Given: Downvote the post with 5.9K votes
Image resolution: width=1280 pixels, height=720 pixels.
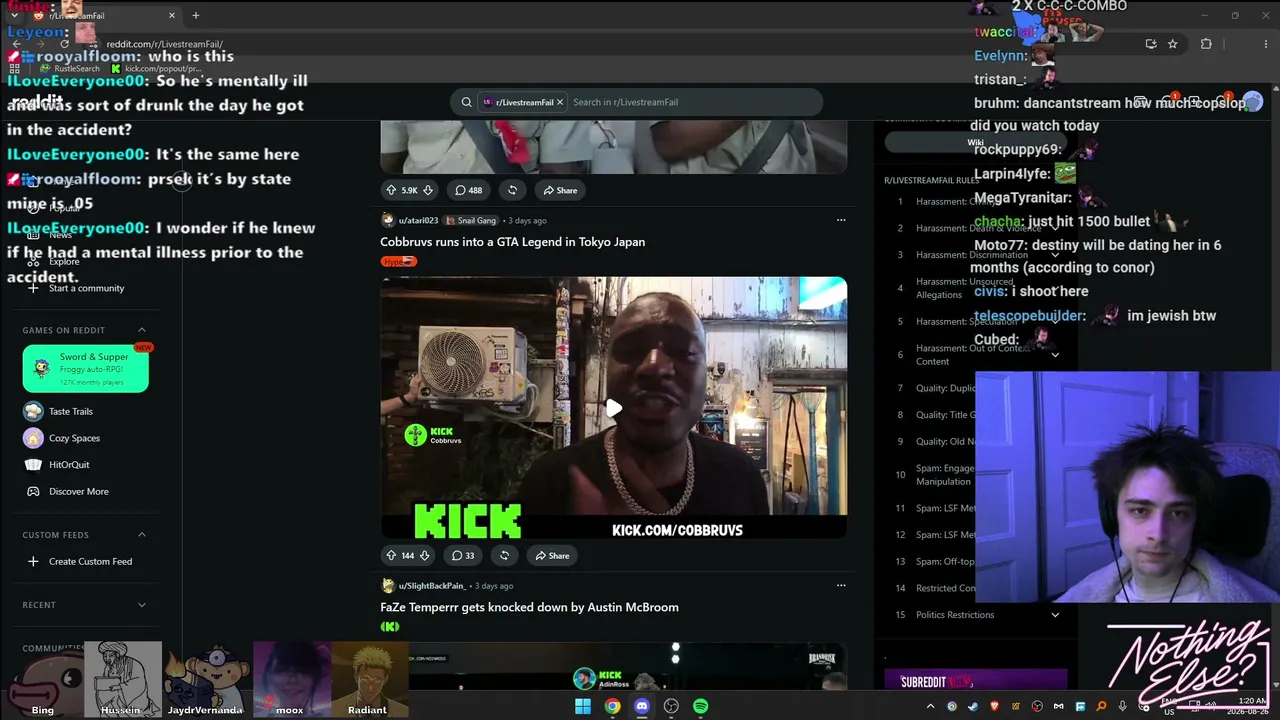Looking at the screenshot, I should pyautogui.click(x=428, y=190).
